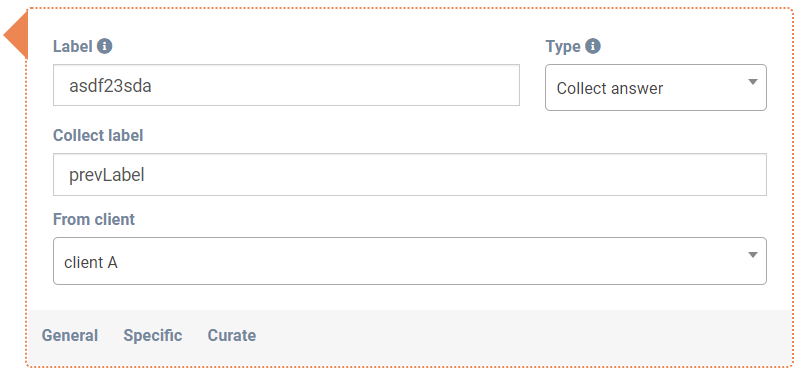This screenshot has width=804, height=378.
Task: Click the orange triangle pointer on panel edge
Action: tap(15, 35)
